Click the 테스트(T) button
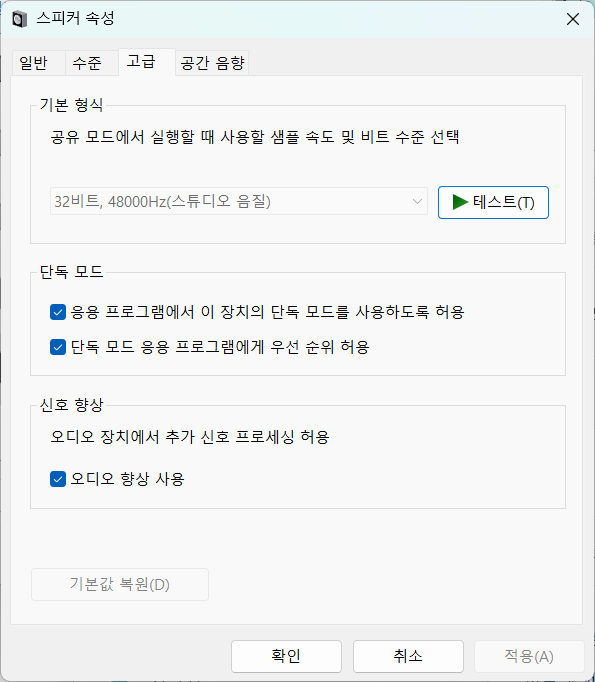 493,202
